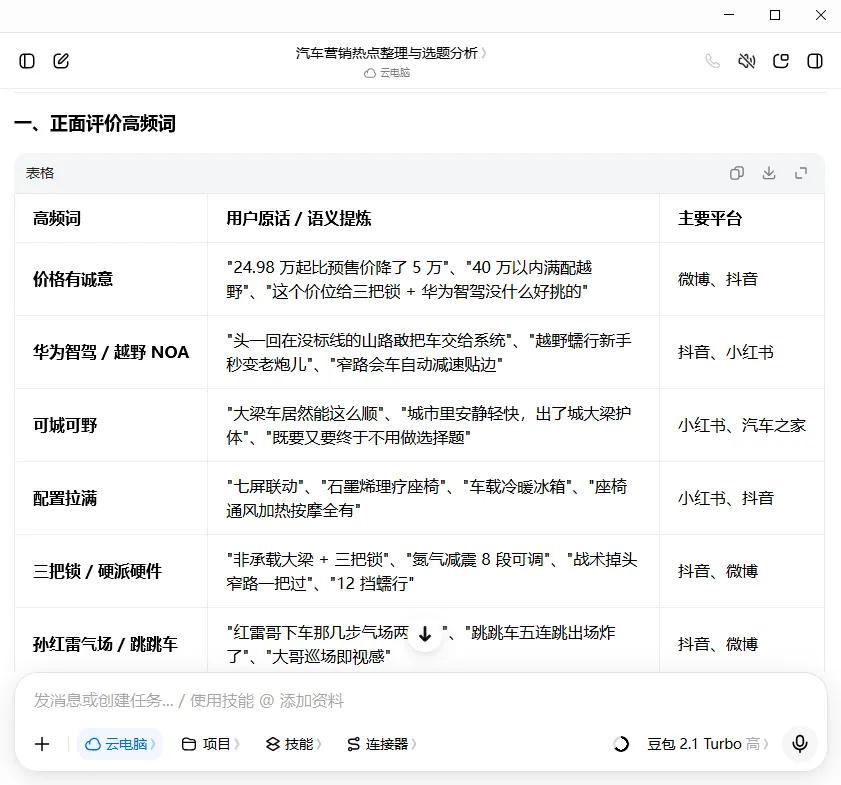The width and height of the screenshot is (841, 785).
Task: Toggle the 云电脑 mode chip
Action: 120,744
